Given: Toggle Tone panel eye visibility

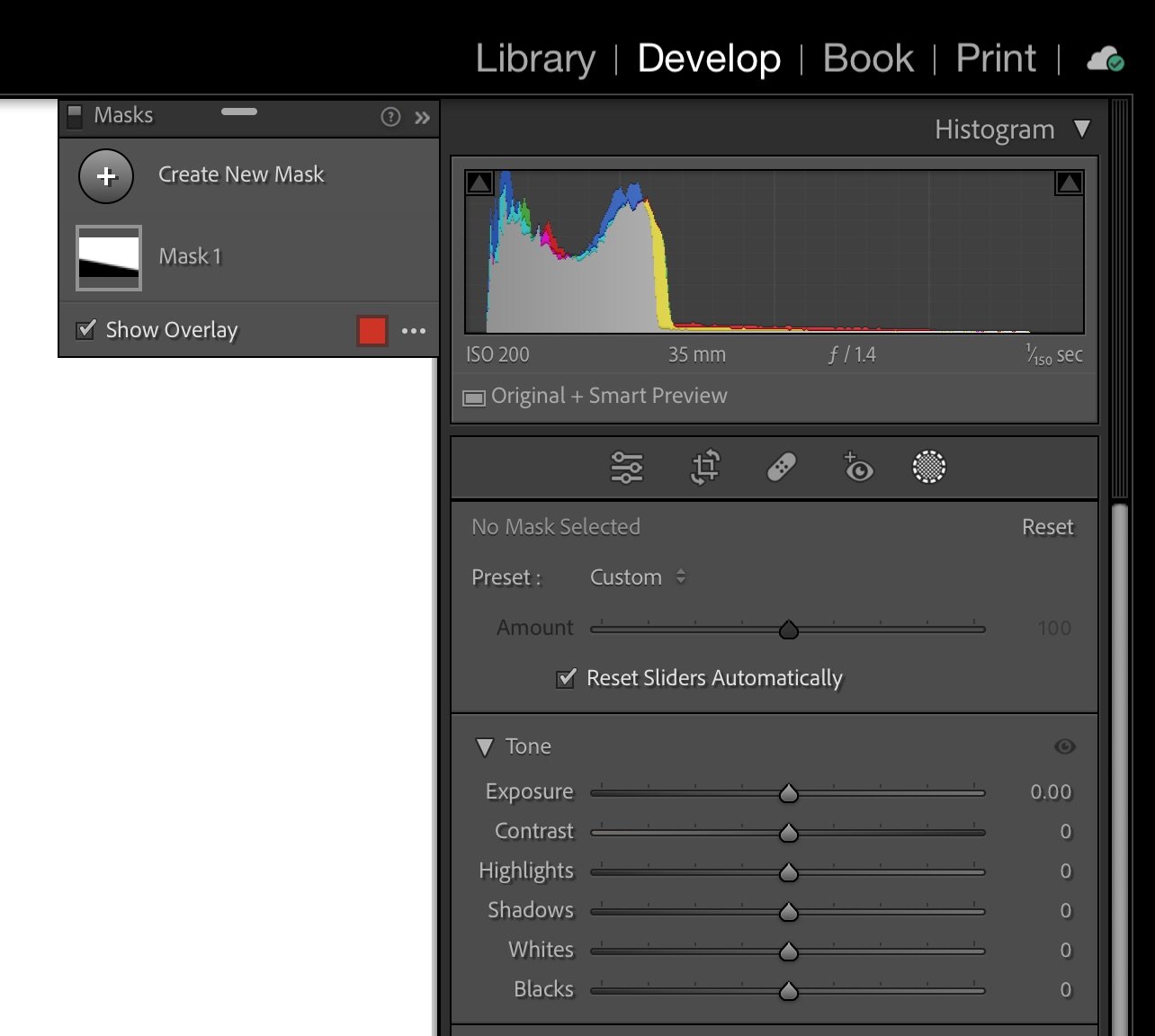Looking at the screenshot, I should [1065, 746].
